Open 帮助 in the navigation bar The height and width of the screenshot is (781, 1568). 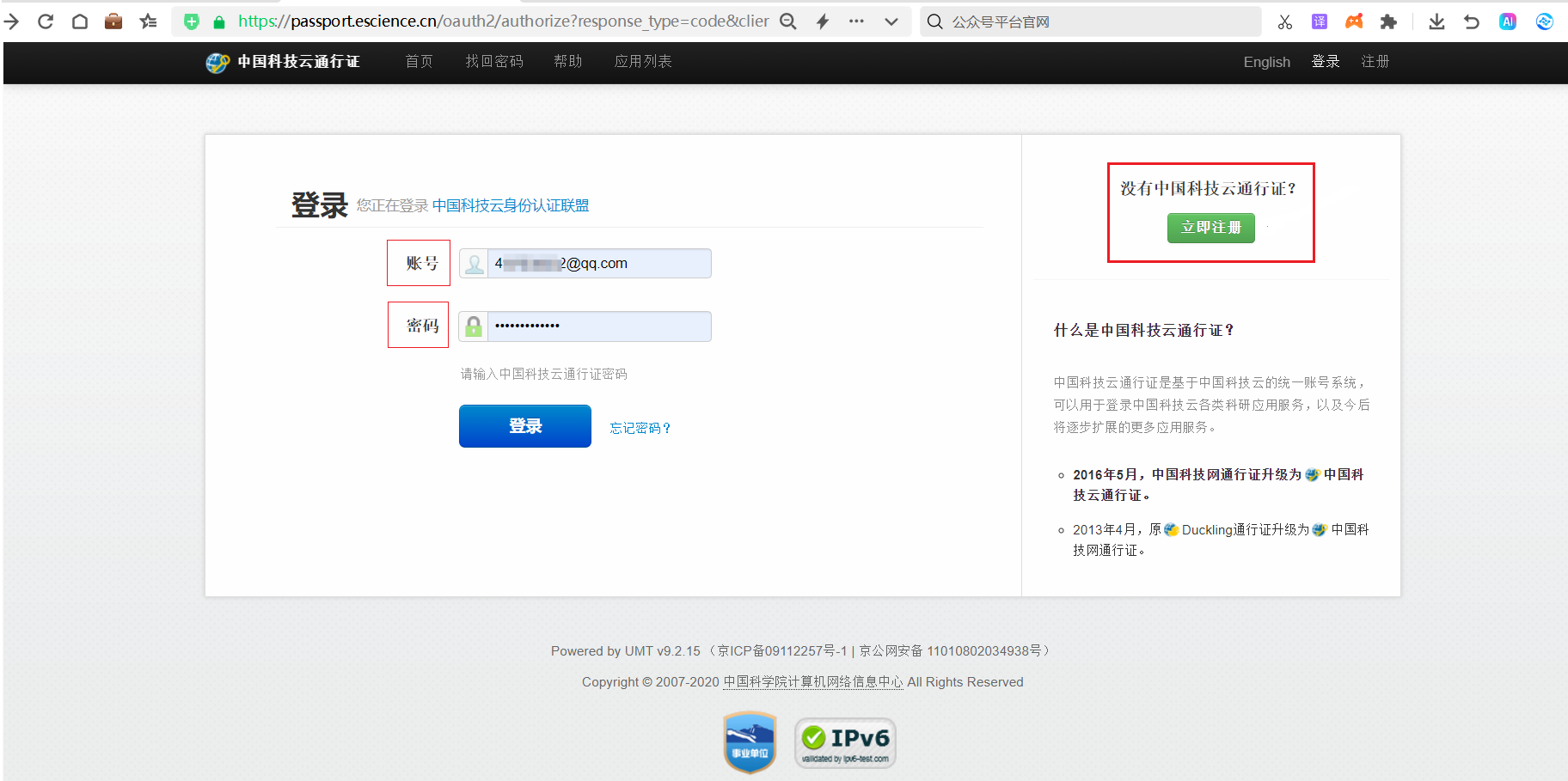[x=568, y=62]
